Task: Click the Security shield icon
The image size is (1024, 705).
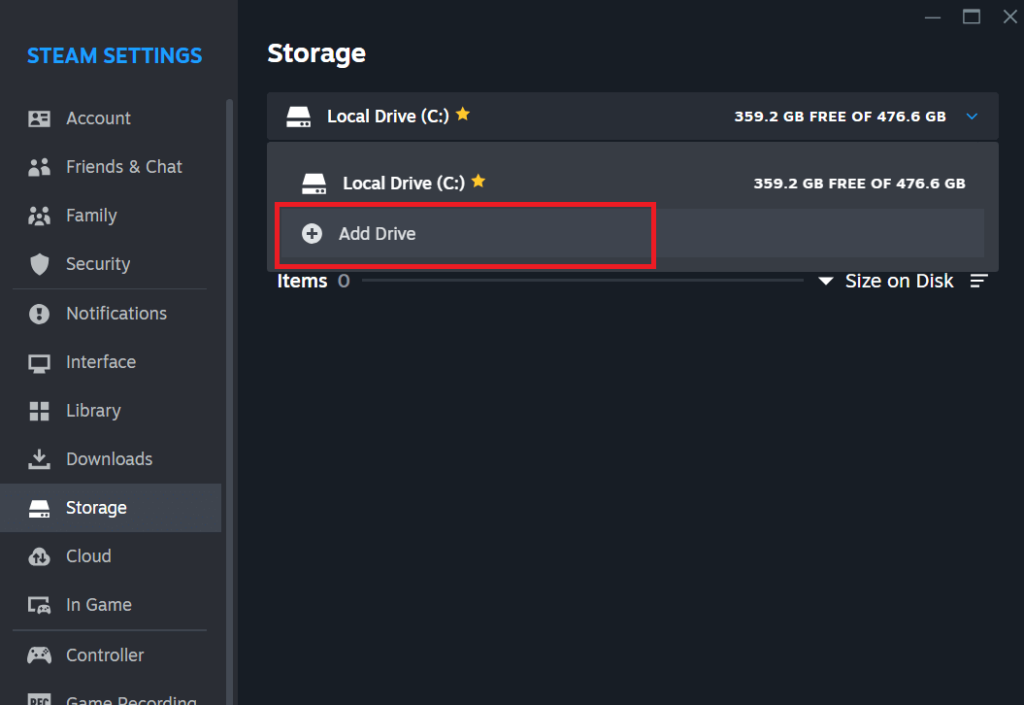Action: click(x=39, y=264)
